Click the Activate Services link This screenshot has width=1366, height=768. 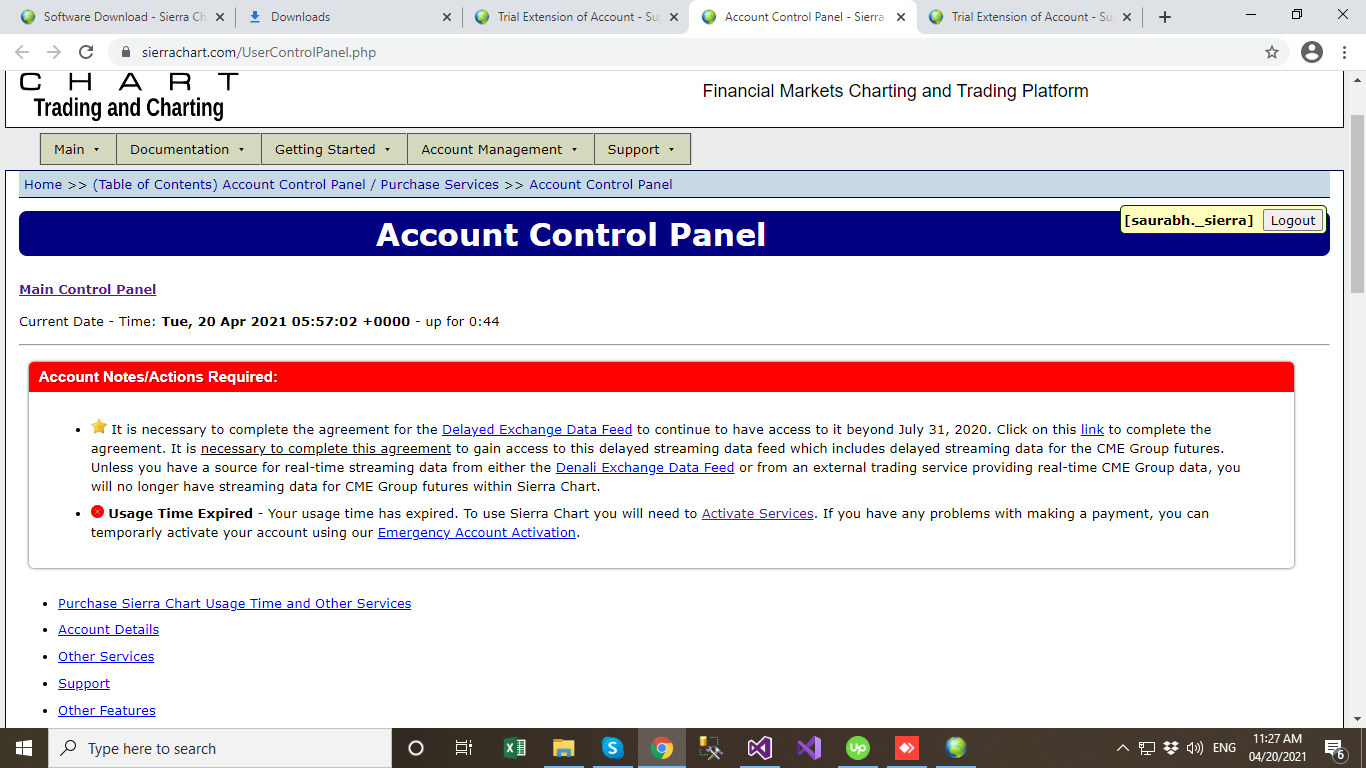(758, 513)
